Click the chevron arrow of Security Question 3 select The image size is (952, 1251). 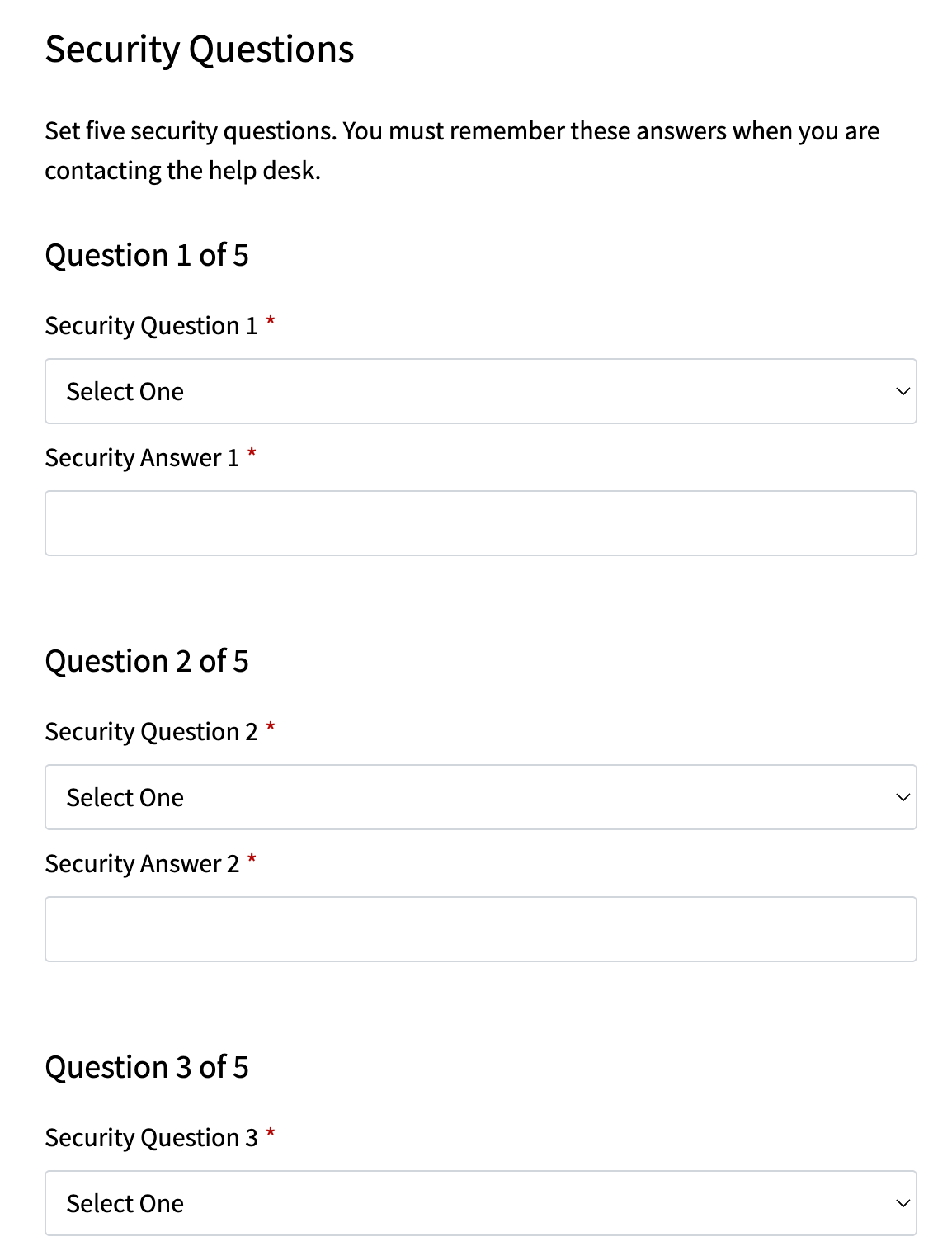point(903,1203)
